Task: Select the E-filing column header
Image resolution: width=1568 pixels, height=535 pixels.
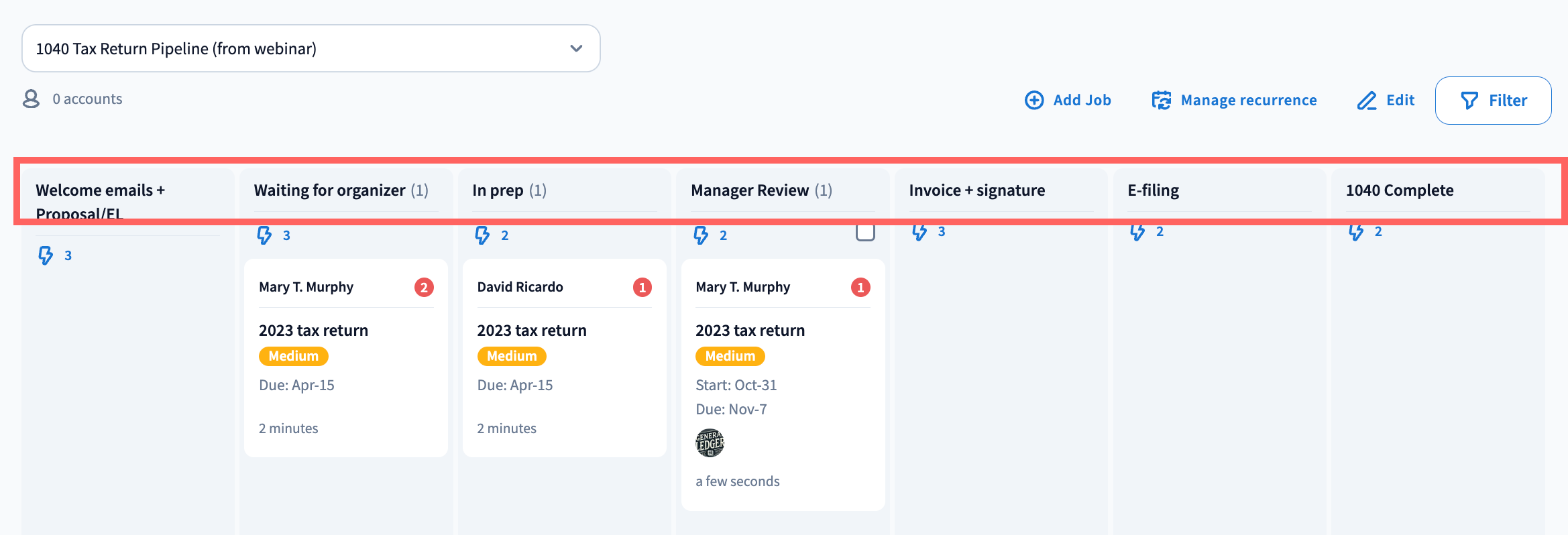Action: click(x=1153, y=190)
